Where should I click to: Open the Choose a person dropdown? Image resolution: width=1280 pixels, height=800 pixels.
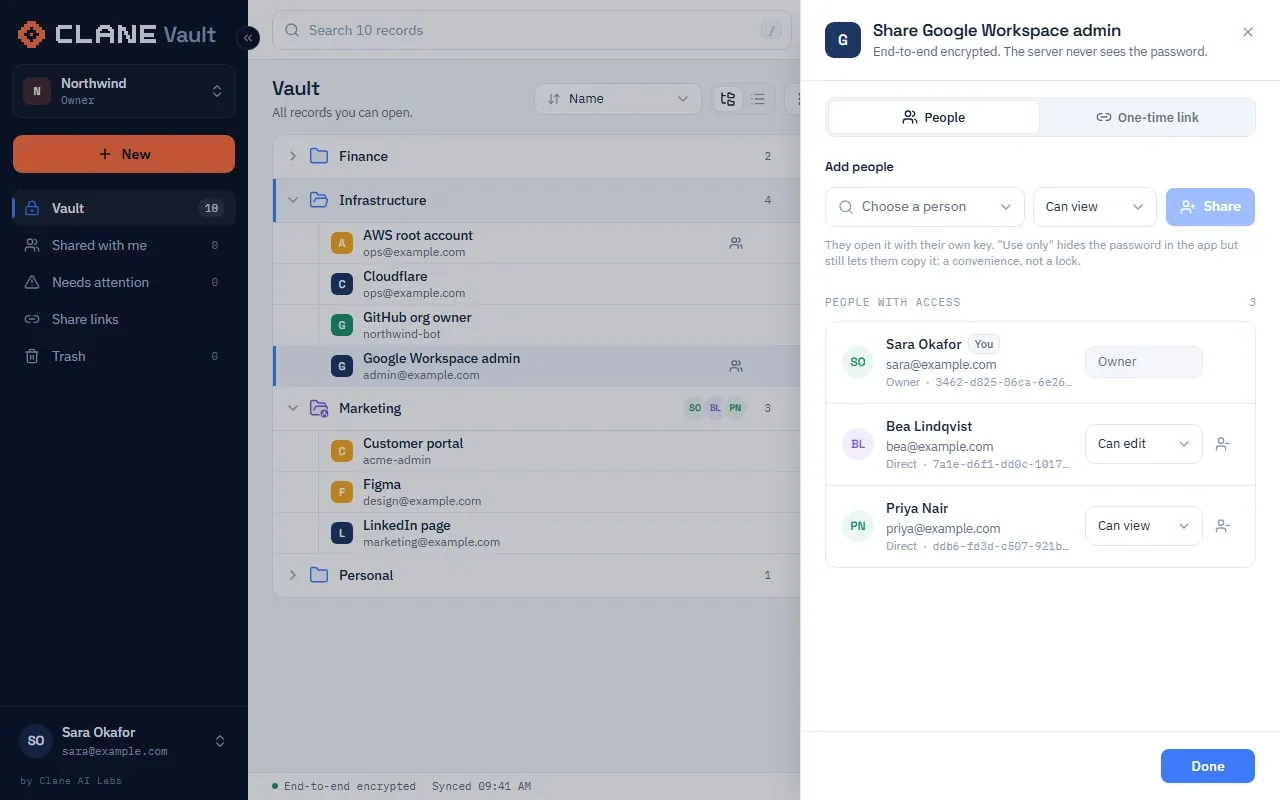click(925, 207)
